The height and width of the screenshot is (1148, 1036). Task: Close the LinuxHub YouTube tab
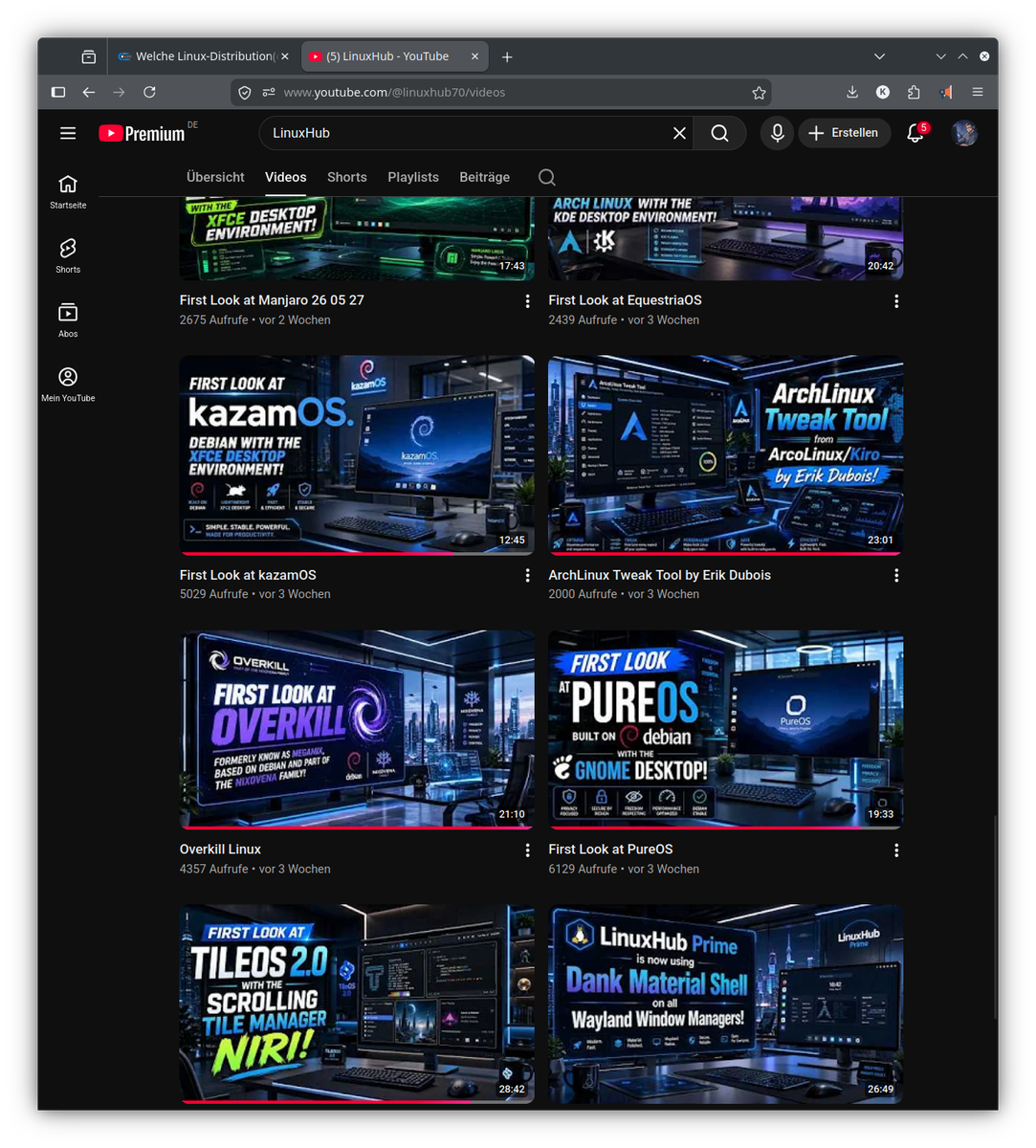point(474,56)
